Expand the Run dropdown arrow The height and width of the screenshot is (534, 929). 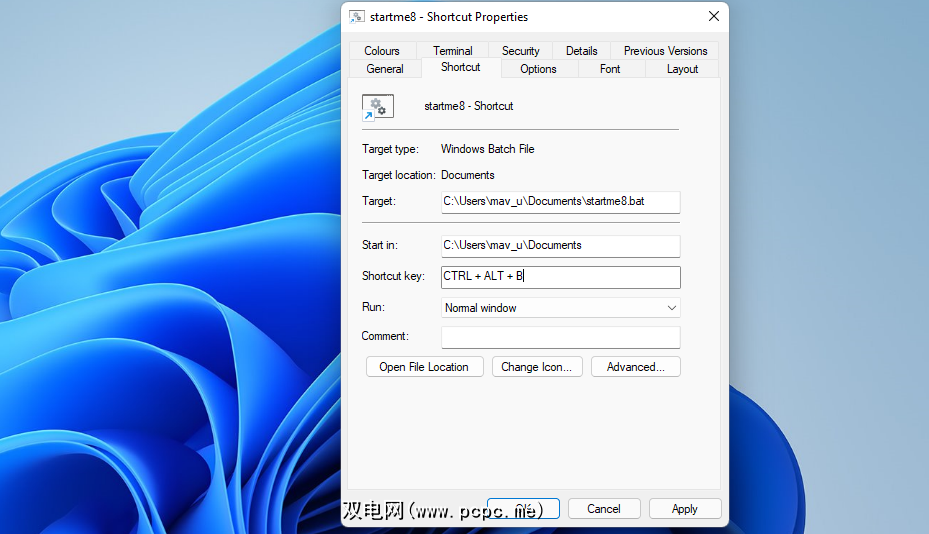[671, 308]
